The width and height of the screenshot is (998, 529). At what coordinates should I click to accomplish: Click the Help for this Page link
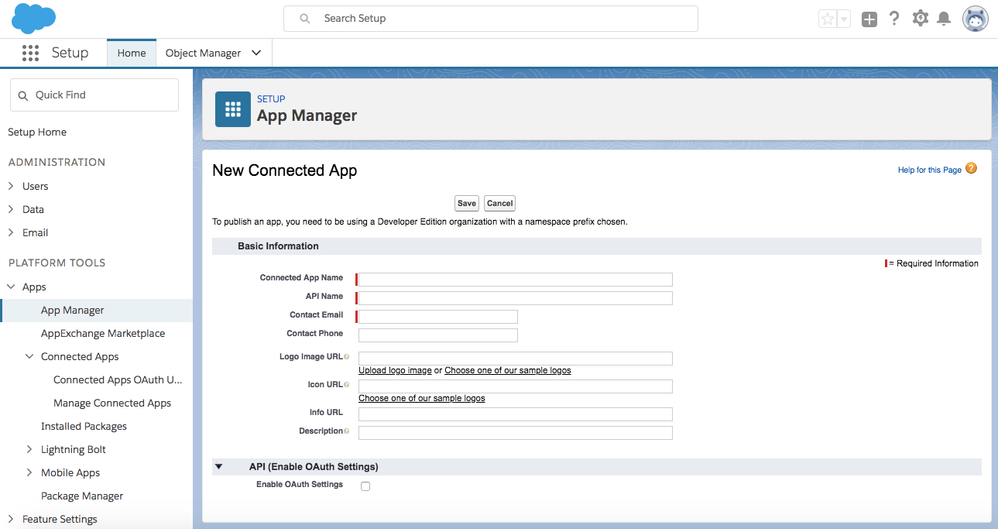pos(929,170)
